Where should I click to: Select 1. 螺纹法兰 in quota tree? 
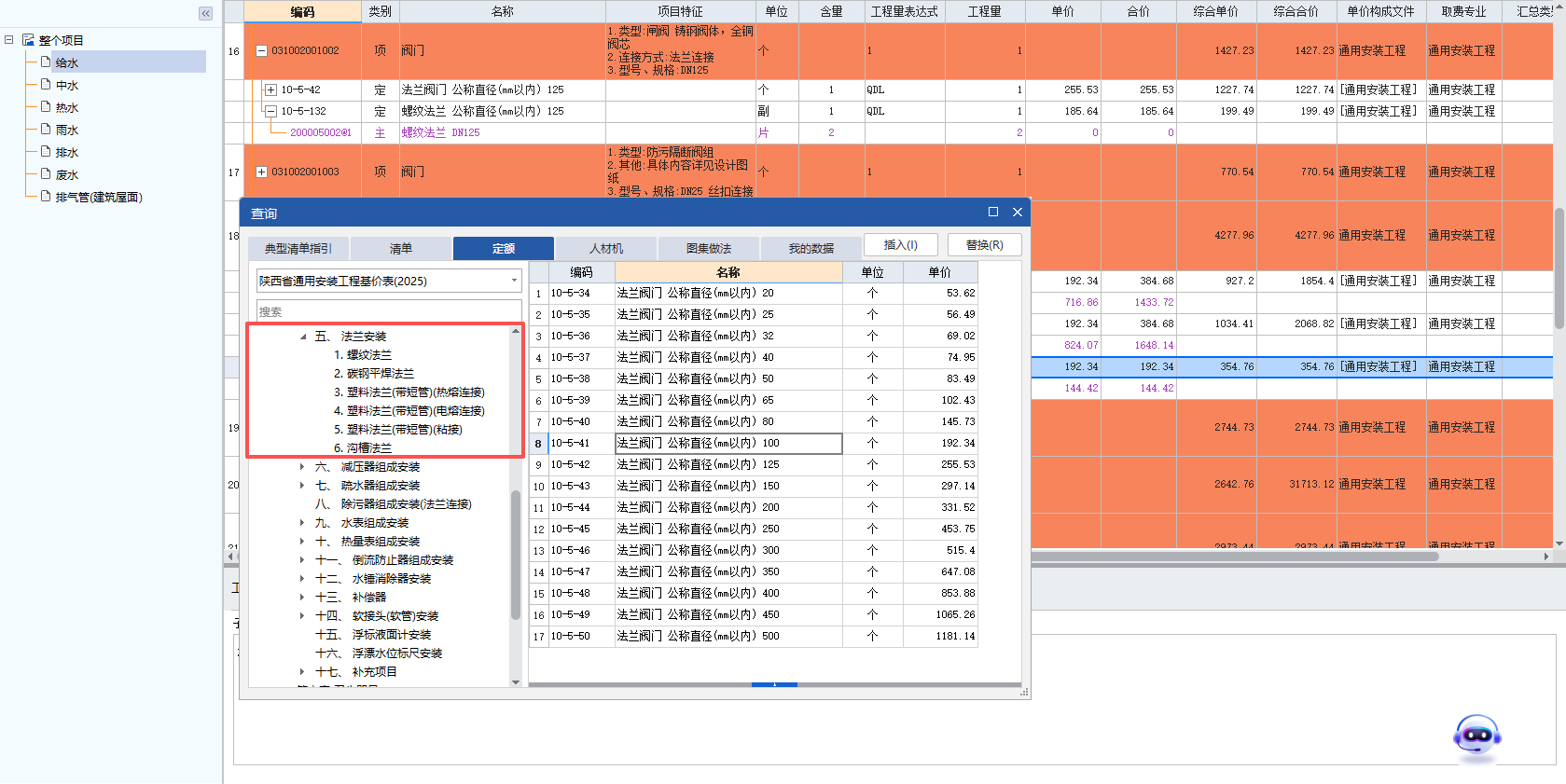pyautogui.click(x=363, y=355)
